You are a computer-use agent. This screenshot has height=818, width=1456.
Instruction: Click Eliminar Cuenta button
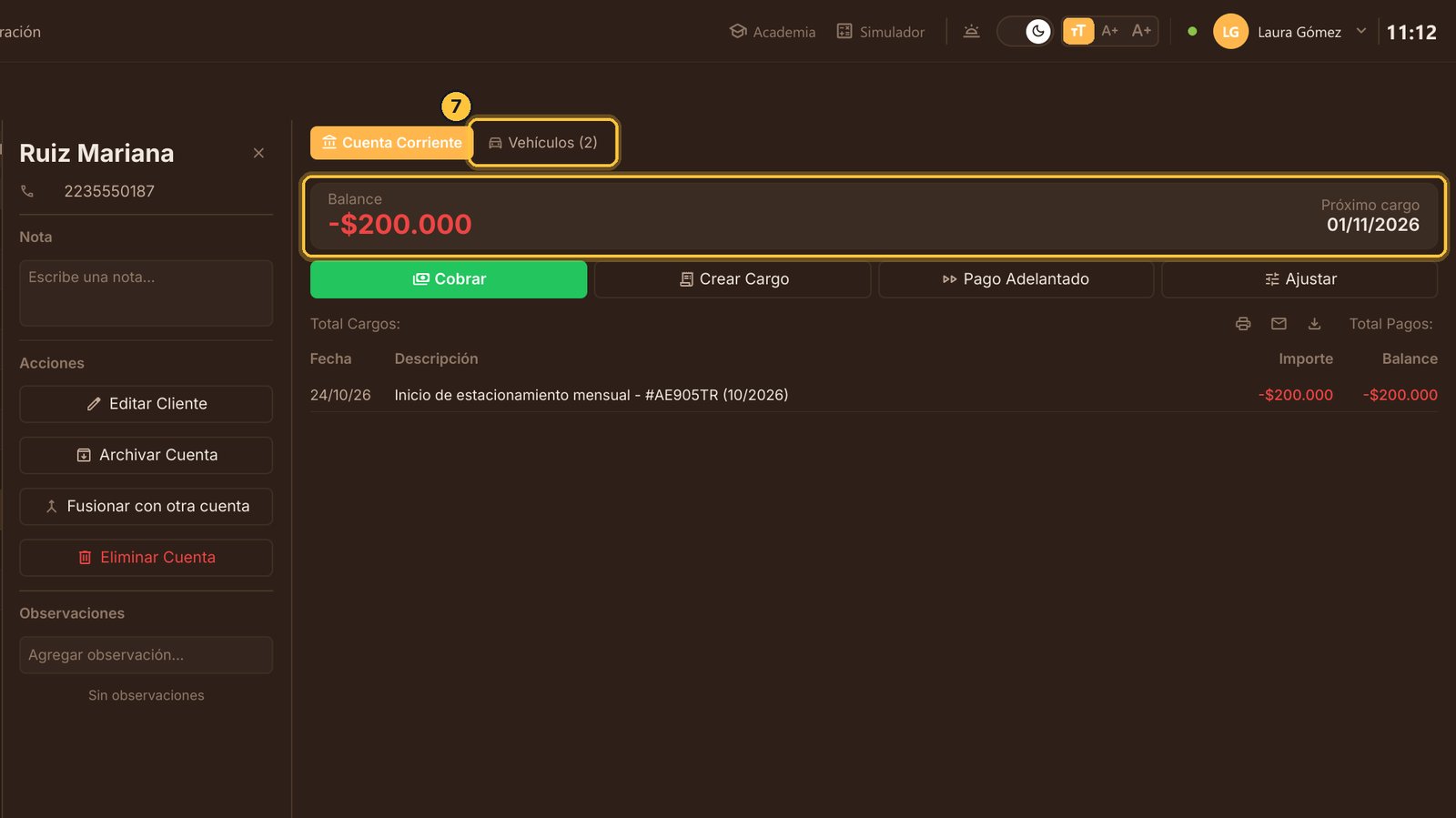pyautogui.click(x=146, y=558)
